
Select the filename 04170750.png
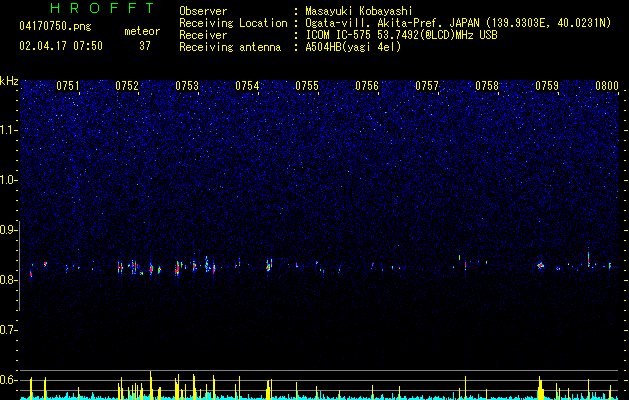[55, 27]
